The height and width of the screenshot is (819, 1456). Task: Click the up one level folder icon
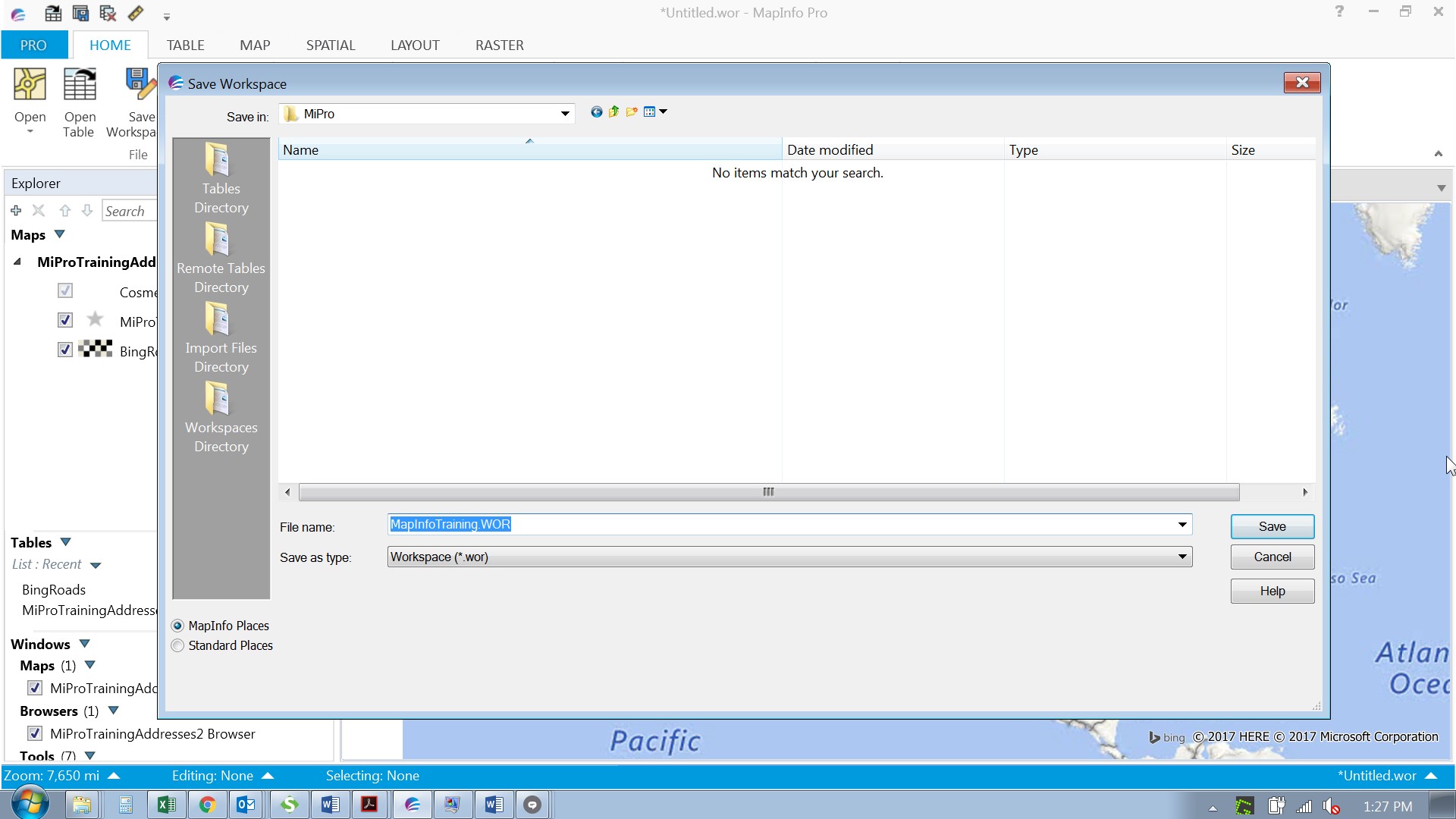tap(613, 112)
